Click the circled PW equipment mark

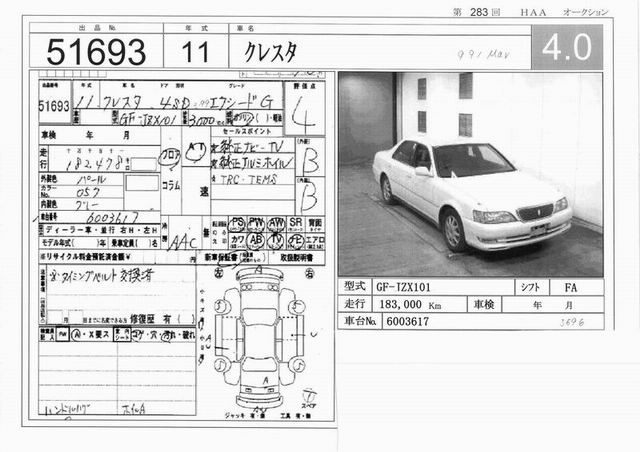tap(256, 223)
